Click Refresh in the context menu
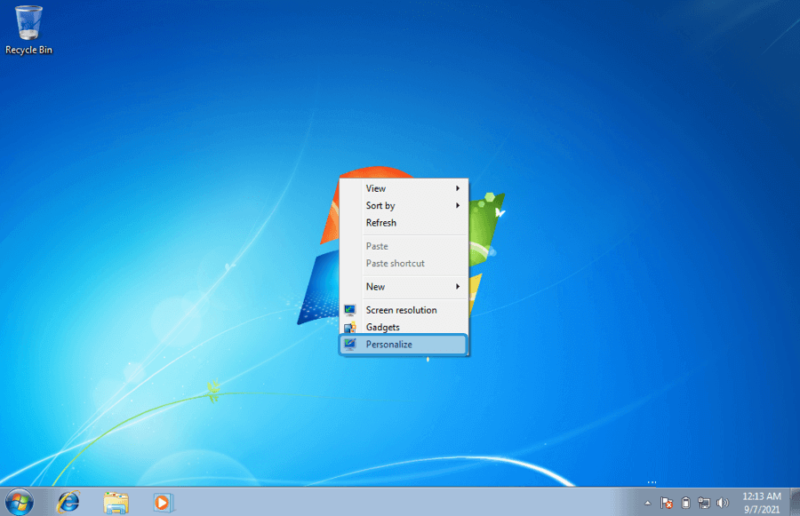Image resolution: width=800 pixels, height=516 pixels. pyautogui.click(x=403, y=223)
